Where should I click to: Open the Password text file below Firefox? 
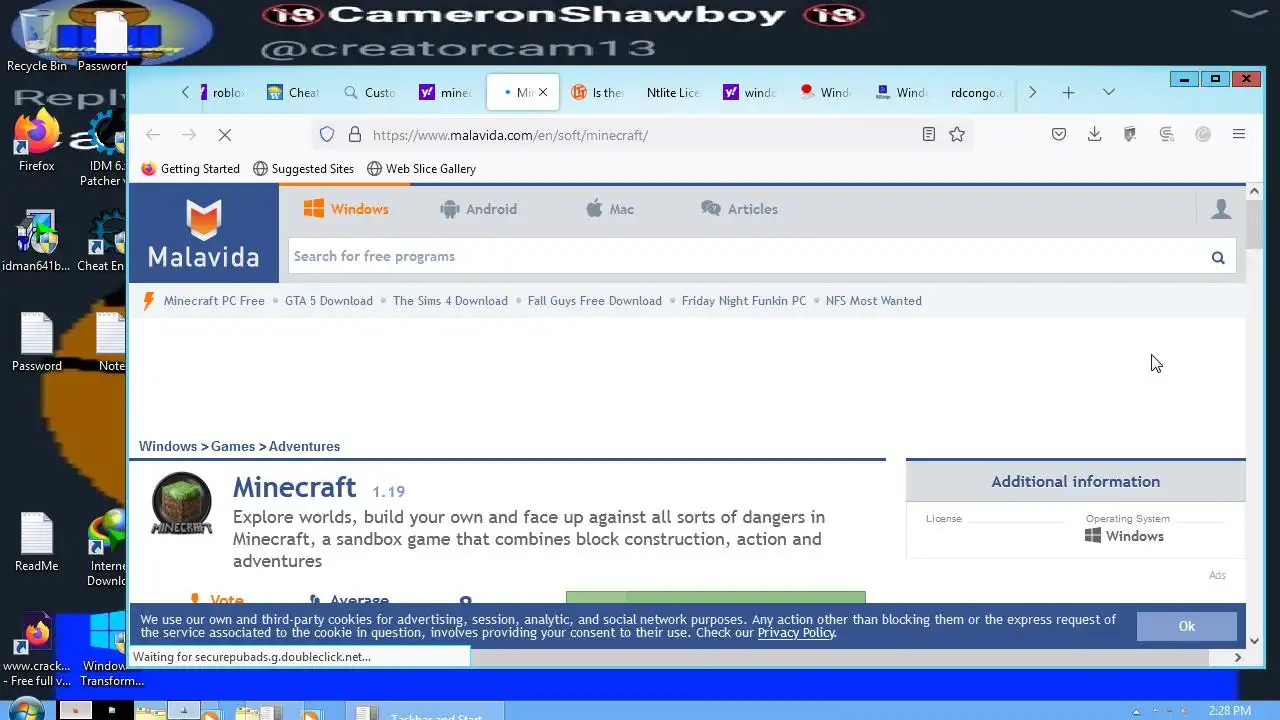[x=36, y=341]
